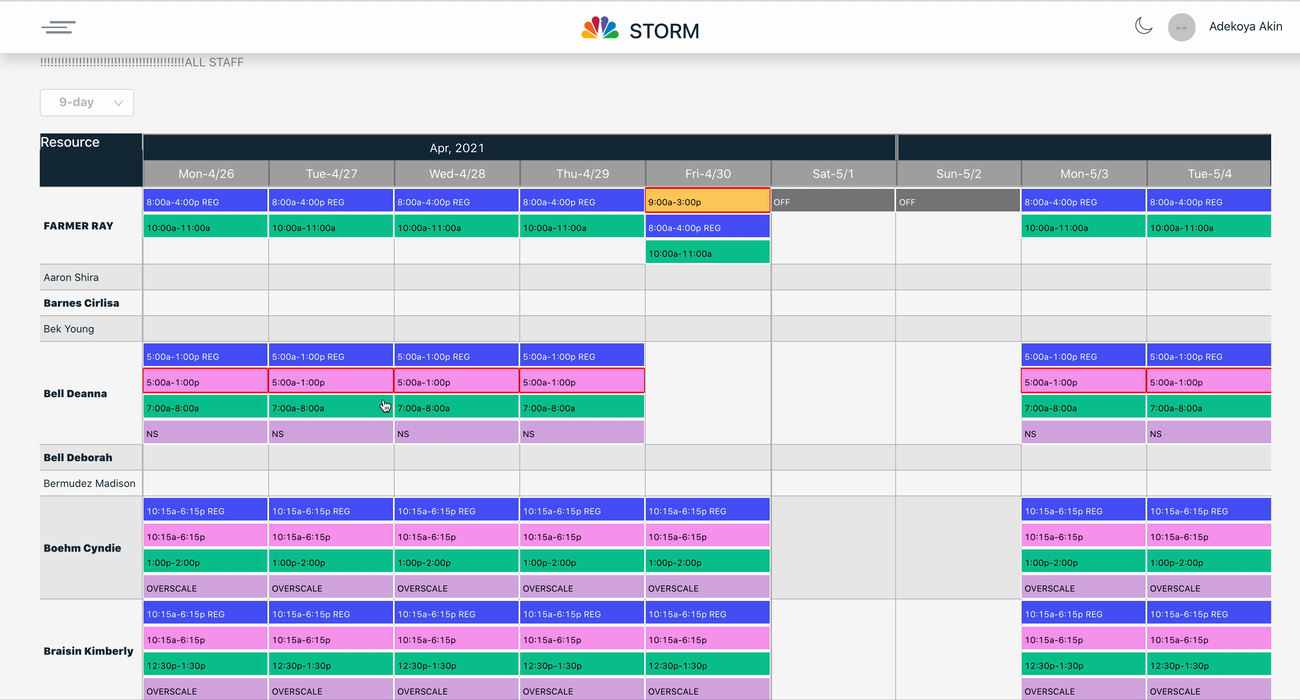Open Bell Deanna's Thu-4/29 NS block

pyautogui.click(x=583, y=433)
